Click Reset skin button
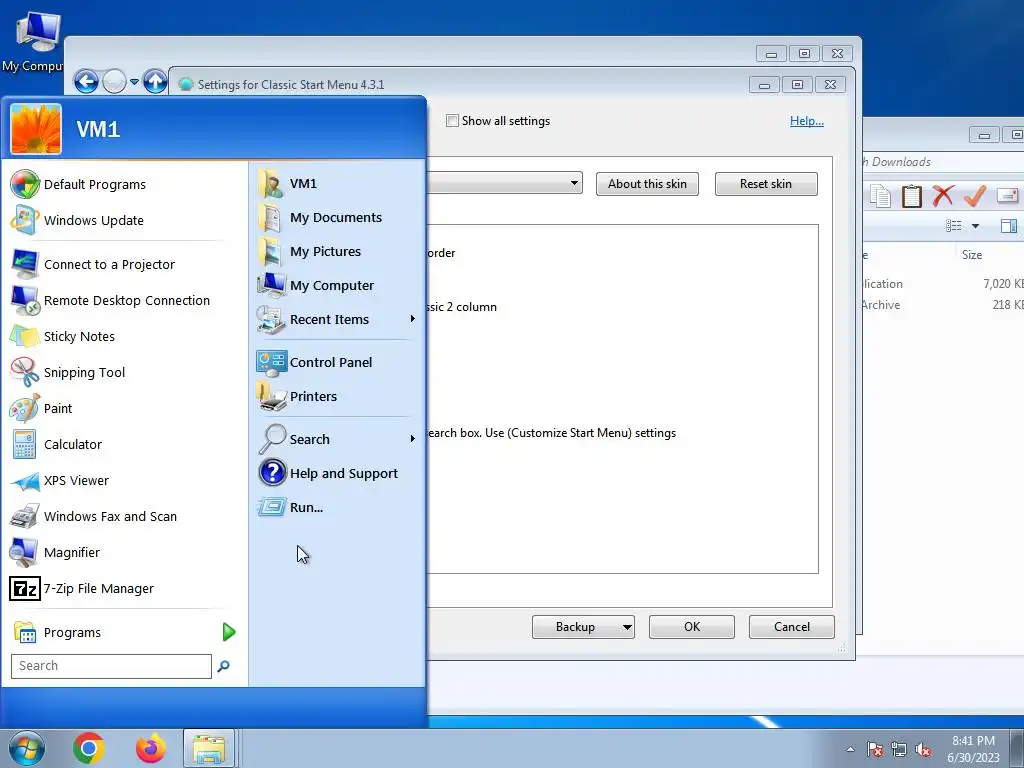Screen dimensions: 1024x768 (766, 184)
